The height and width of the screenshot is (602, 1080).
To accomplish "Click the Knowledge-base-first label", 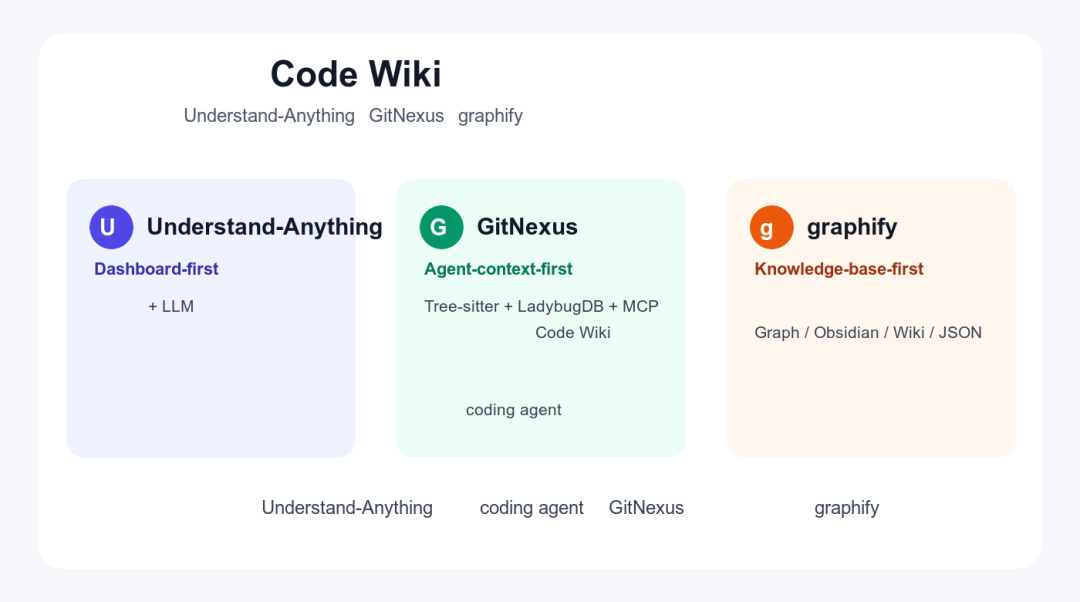I will [839, 269].
